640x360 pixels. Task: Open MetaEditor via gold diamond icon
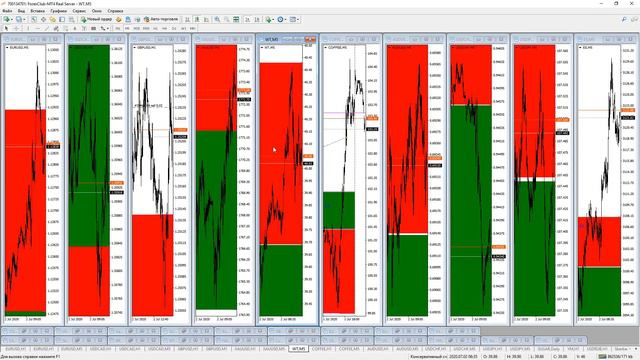118,19
